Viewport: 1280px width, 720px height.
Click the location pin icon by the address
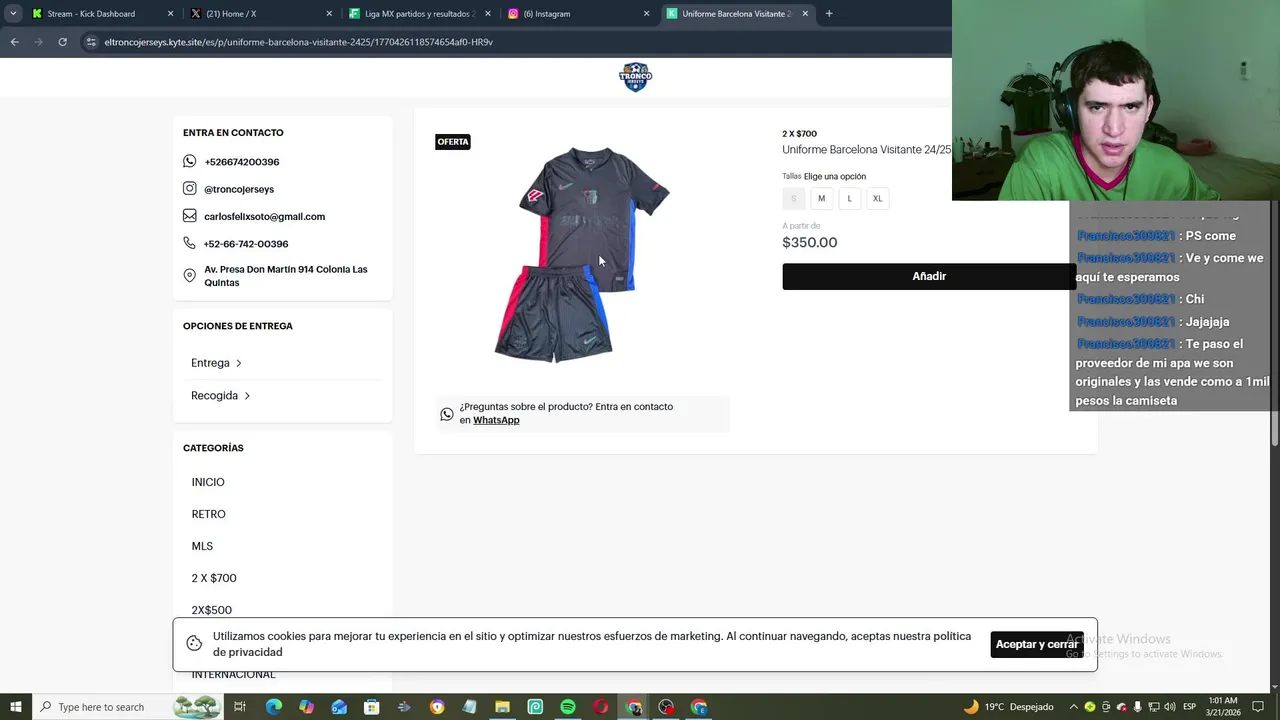pos(190,275)
